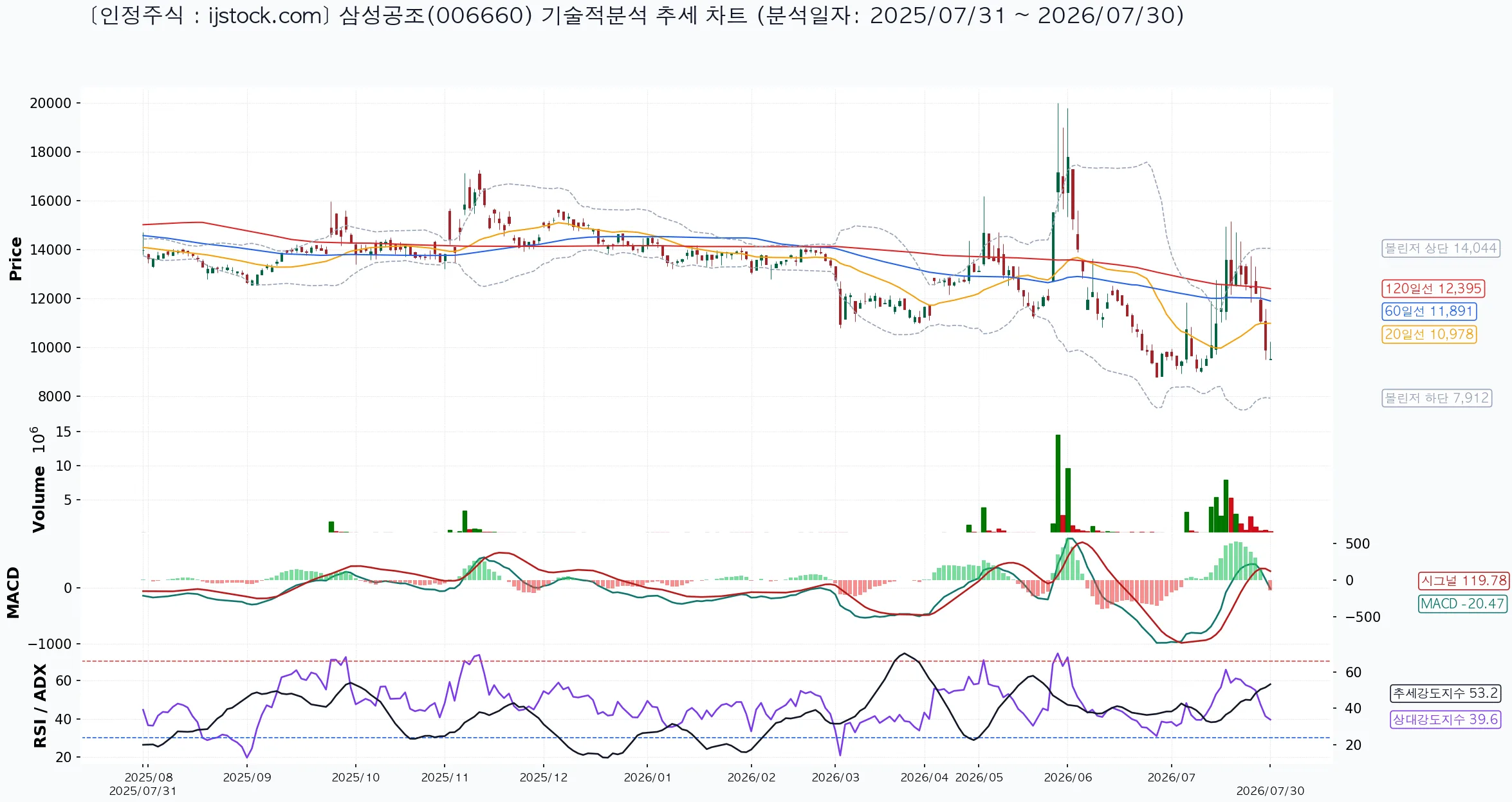The height and width of the screenshot is (802, 1512).
Task: Select the '상대강도지수 39.6' label
Action: (1446, 720)
